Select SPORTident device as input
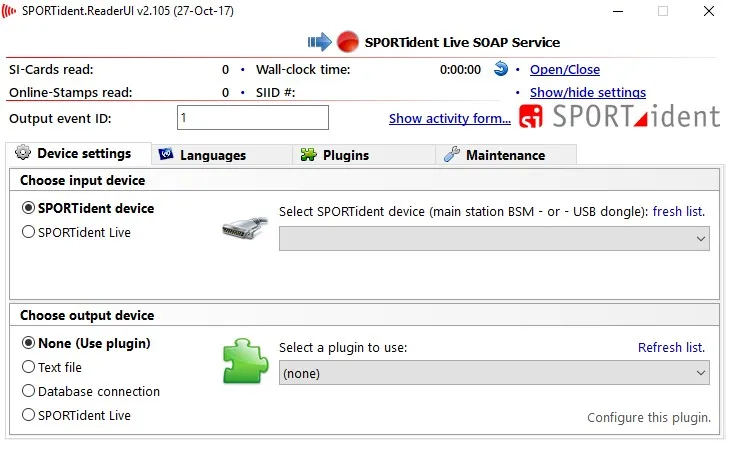This screenshot has height=449, width=729. (x=88, y=208)
